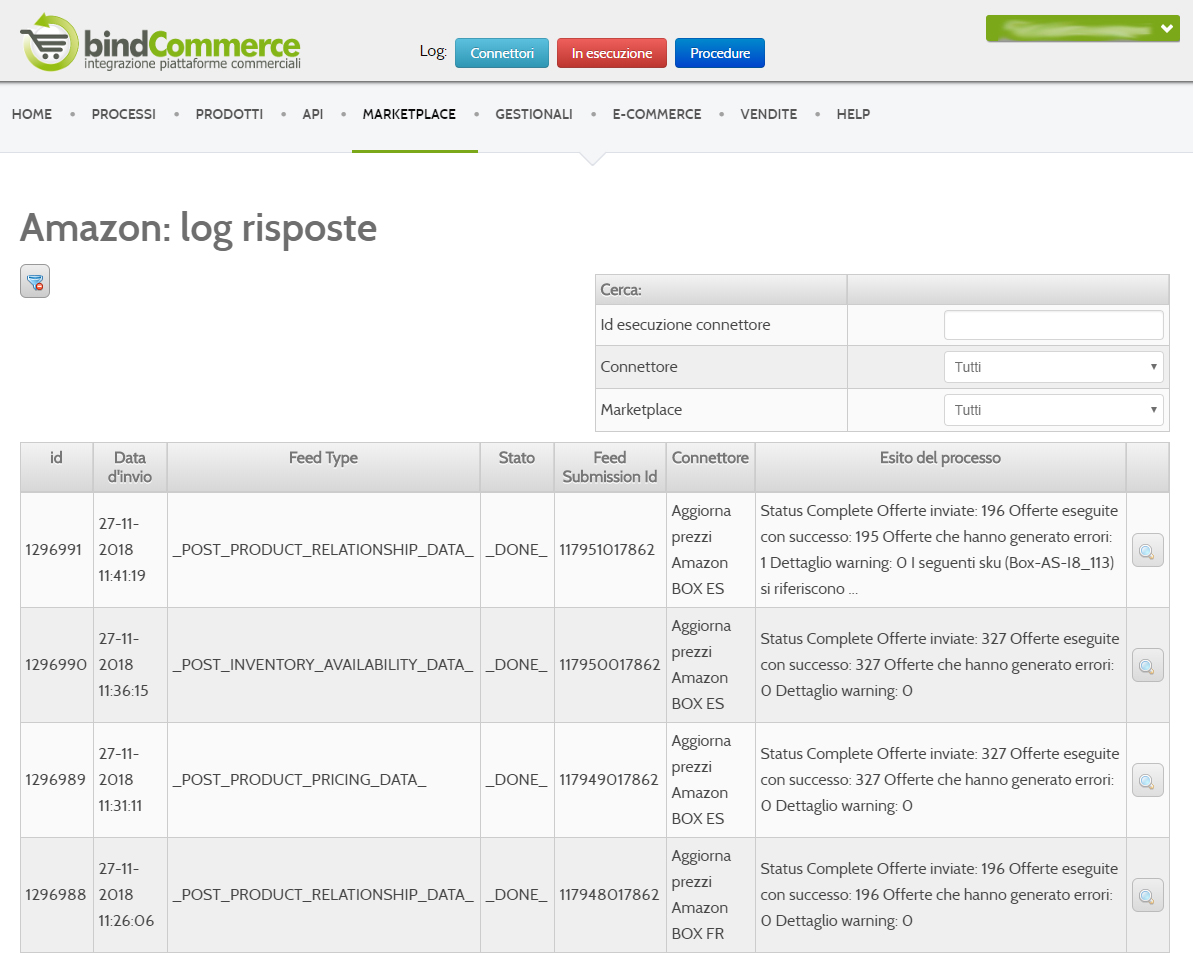The width and height of the screenshot is (1193, 953).
Task: Expand the Marketplace filter dropdown
Action: tap(1053, 411)
